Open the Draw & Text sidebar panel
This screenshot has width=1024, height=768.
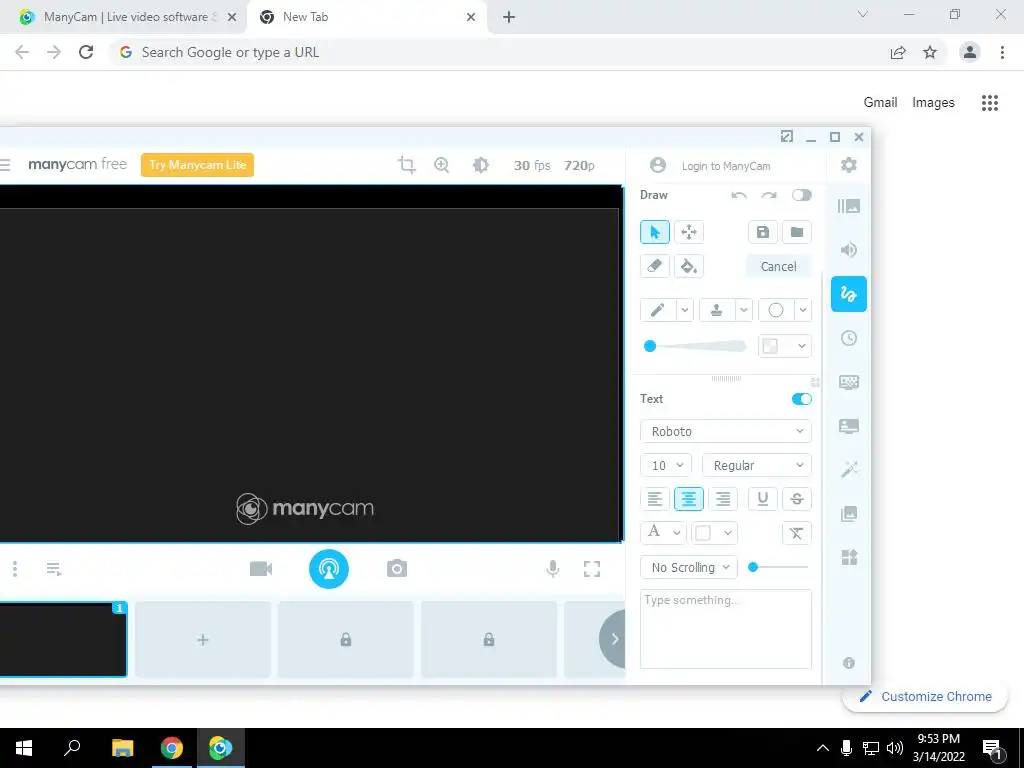[x=848, y=294]
